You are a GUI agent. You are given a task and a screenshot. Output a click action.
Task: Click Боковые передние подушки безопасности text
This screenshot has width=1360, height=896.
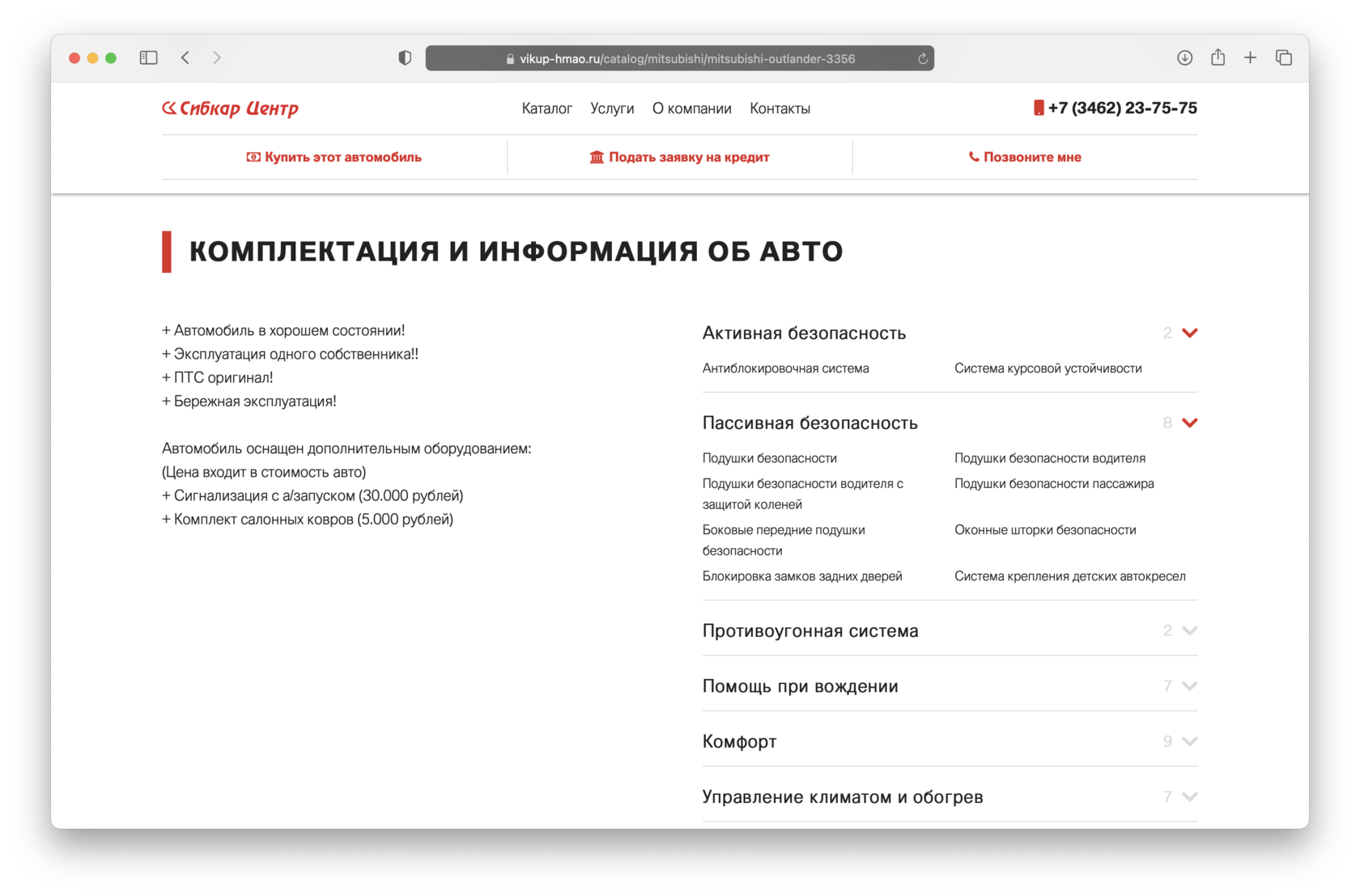pos(784,540)
